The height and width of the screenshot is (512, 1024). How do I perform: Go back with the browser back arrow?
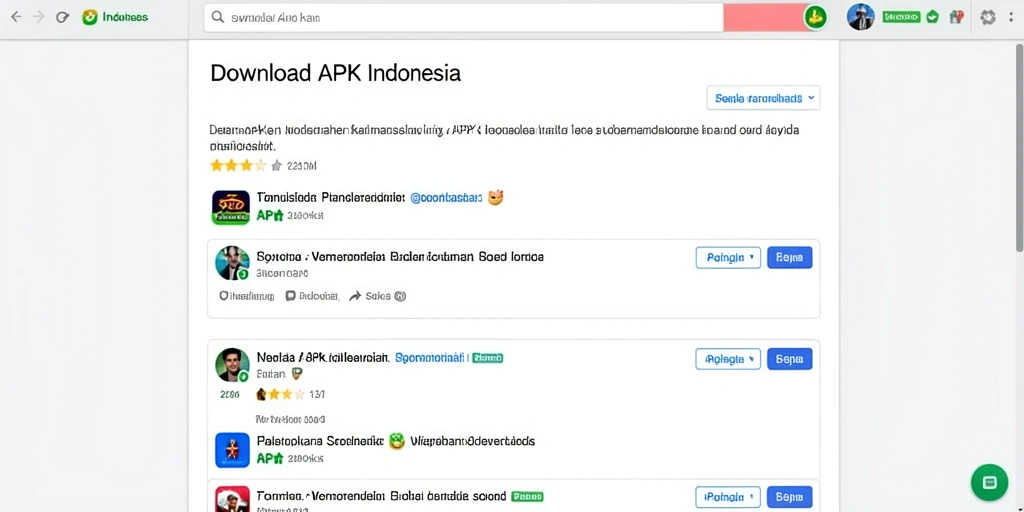click(x=16, y=17)
